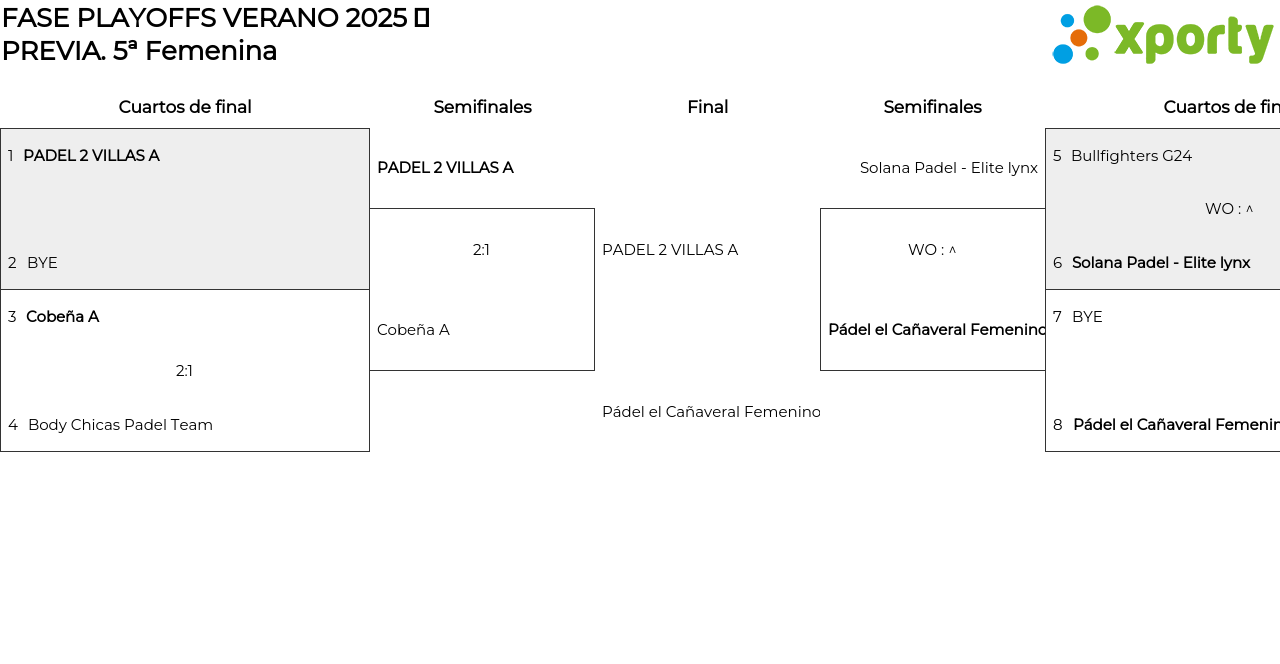Click PADEL 2 VILLAS A in the Final column

click(x=670, y=250)
